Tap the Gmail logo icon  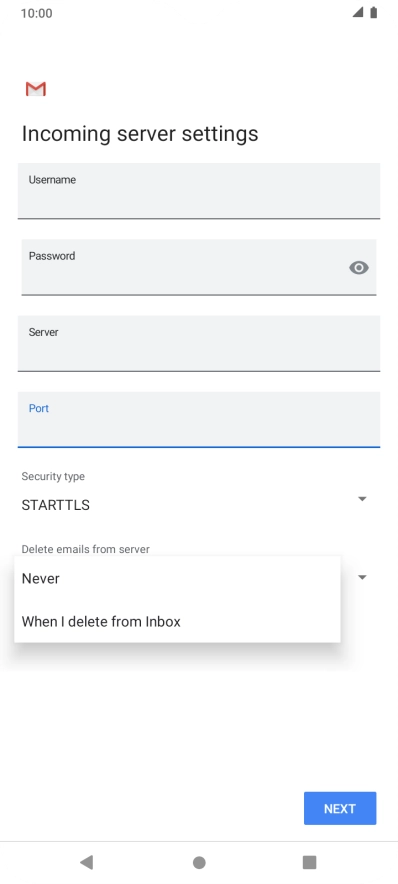36,89
